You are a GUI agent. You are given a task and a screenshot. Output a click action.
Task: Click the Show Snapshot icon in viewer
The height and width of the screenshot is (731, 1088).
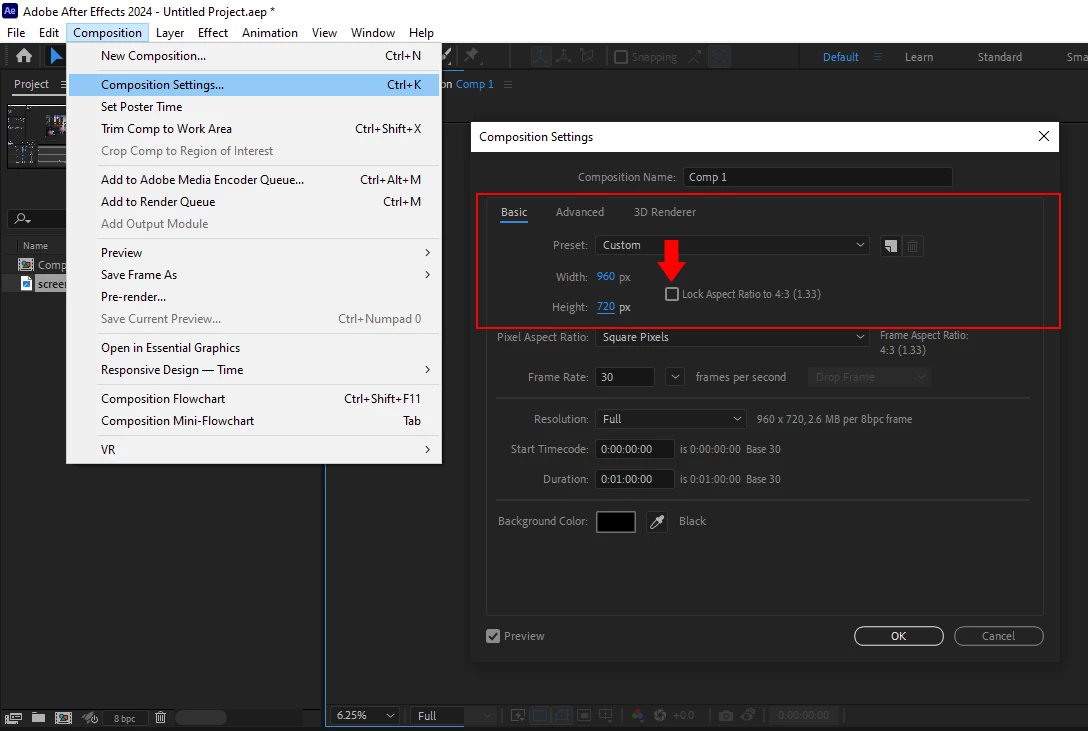748,715
